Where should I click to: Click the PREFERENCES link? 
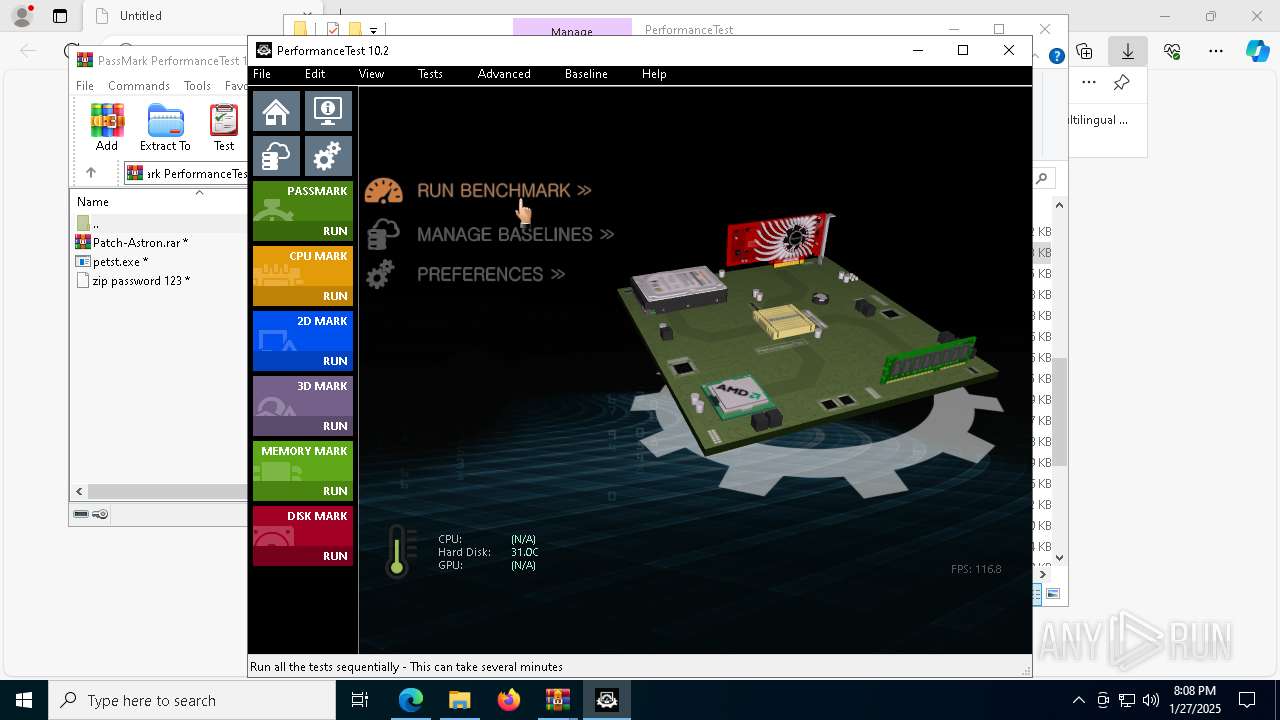pos(491,274)
